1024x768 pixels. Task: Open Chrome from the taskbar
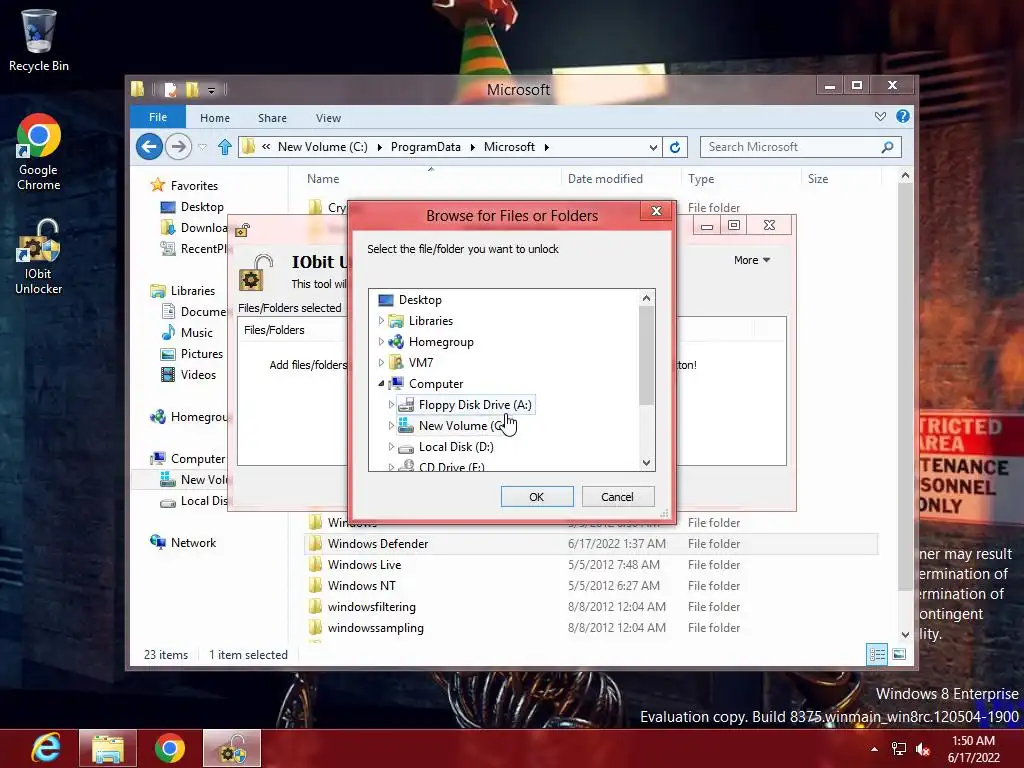click(x=170, y=748)
